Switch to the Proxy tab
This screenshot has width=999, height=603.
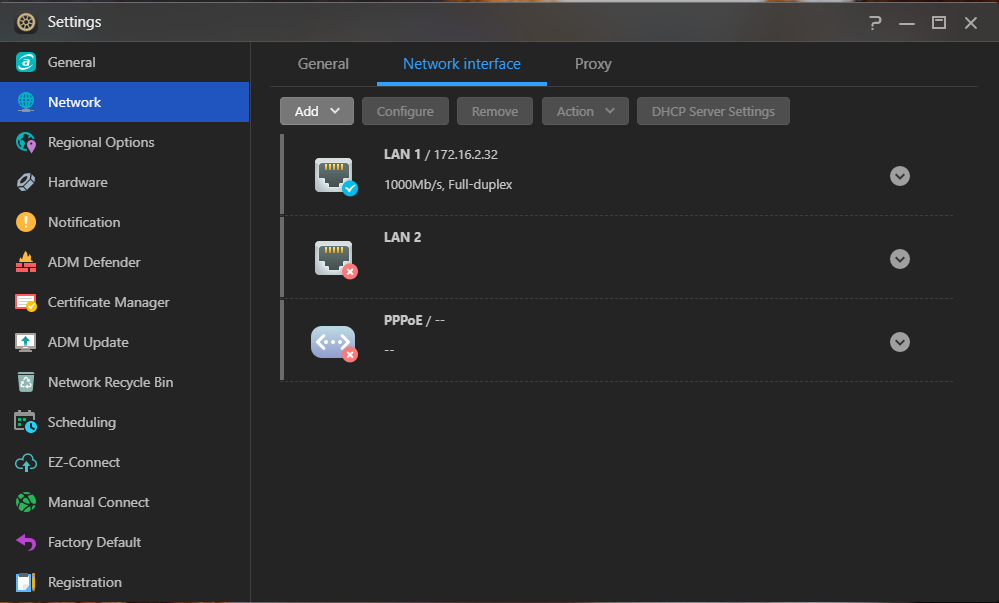point(593,64)
